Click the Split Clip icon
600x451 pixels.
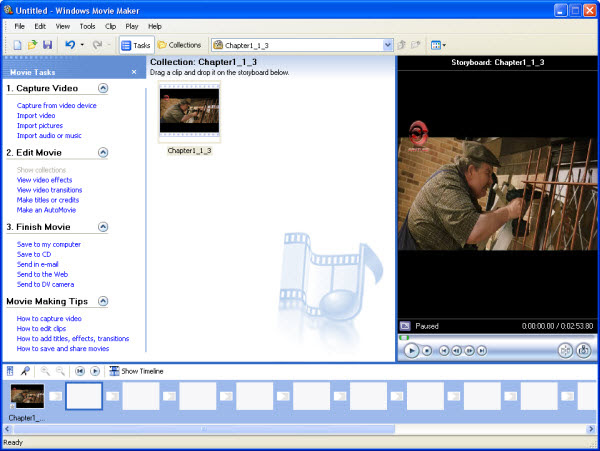pos(565,350)
